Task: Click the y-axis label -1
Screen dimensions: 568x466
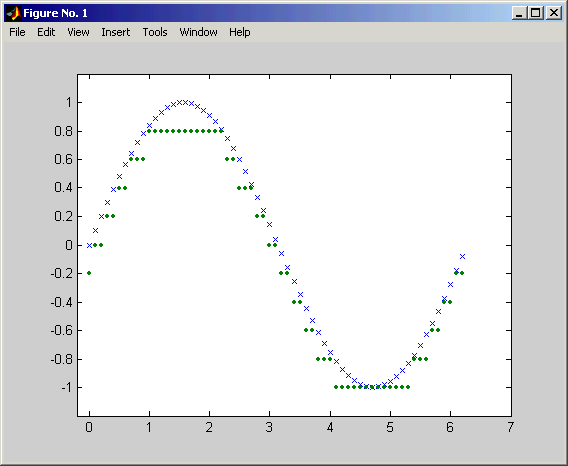Action: tap(67, 388)
